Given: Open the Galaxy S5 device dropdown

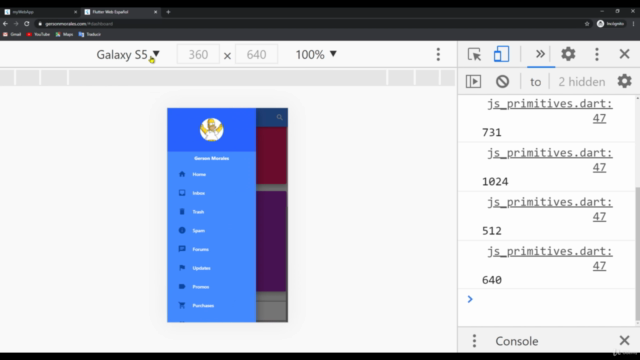Looking at the screenshot, I should pyautogui.click(x=128, y=55).
